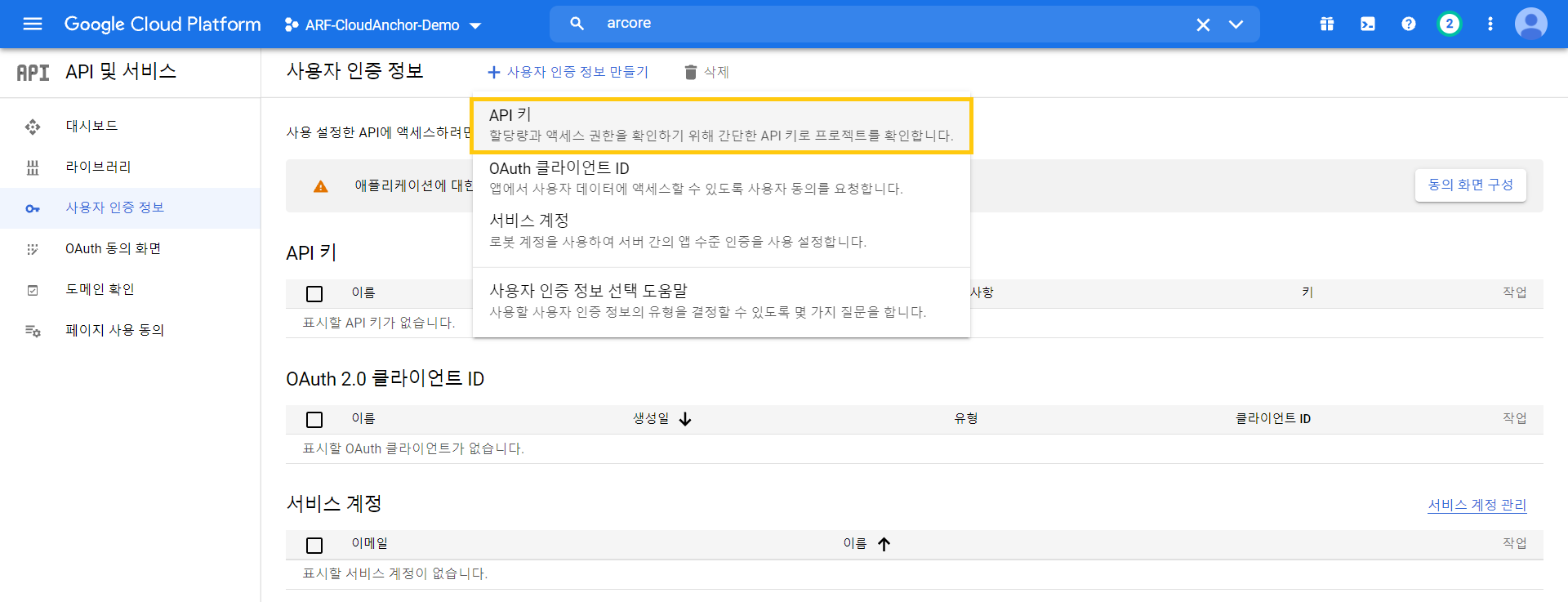Click 표시할 서비스 계정이 없습니다 message
1568x602 pixels.
point(395,573)
